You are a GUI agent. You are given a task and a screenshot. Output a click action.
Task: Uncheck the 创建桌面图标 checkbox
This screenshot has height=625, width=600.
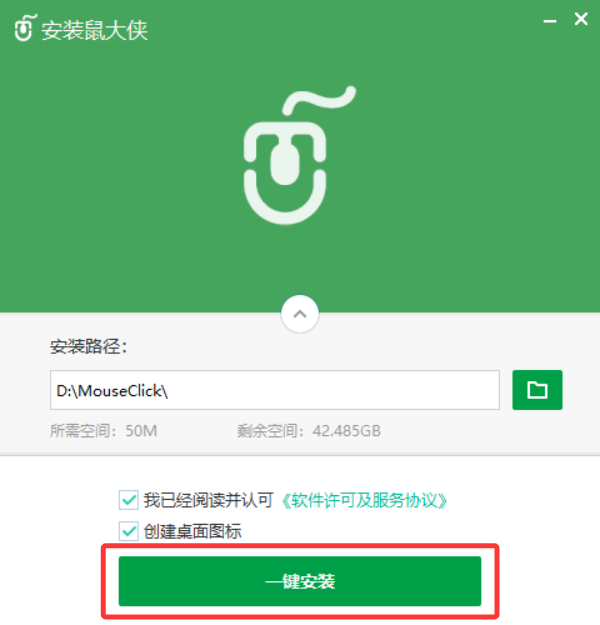(128, 531)
